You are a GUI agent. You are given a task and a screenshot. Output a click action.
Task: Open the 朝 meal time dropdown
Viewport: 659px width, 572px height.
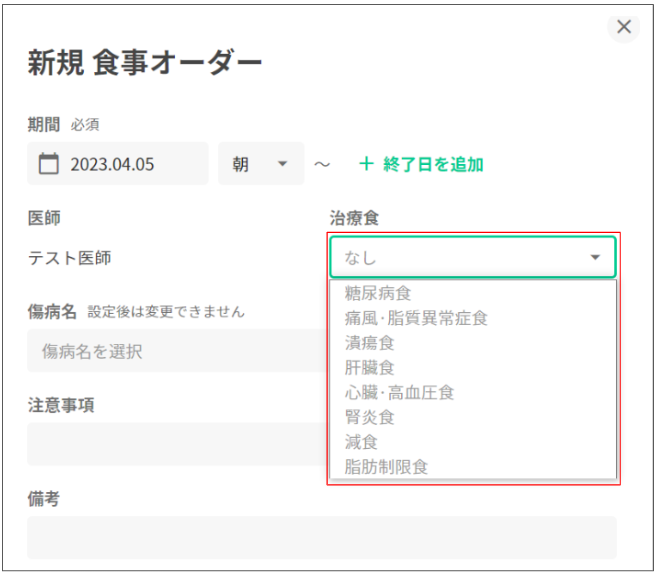click(x=261, y=164)
